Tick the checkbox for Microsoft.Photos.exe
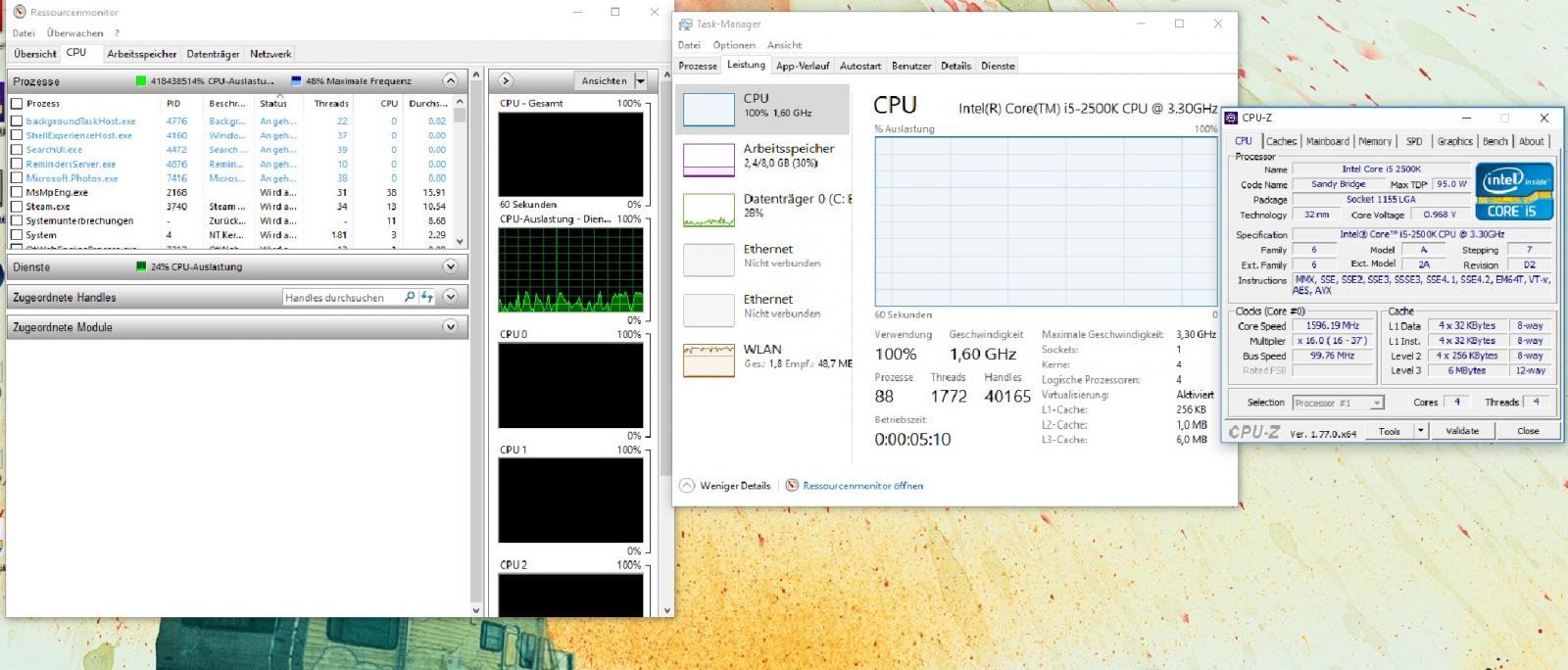 tap(17, 178)
